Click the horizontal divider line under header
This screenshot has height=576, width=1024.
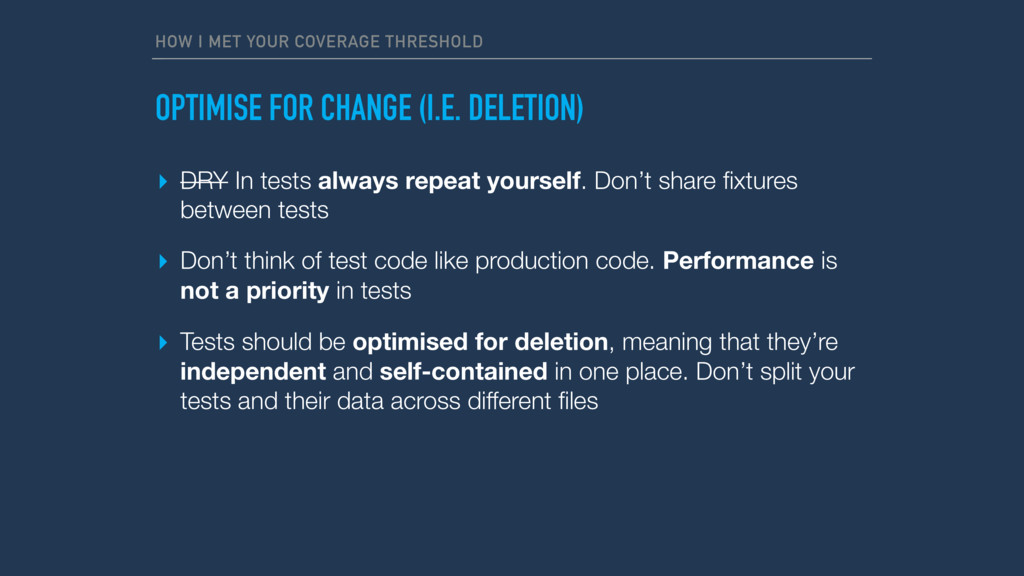[x=512, y=59]
